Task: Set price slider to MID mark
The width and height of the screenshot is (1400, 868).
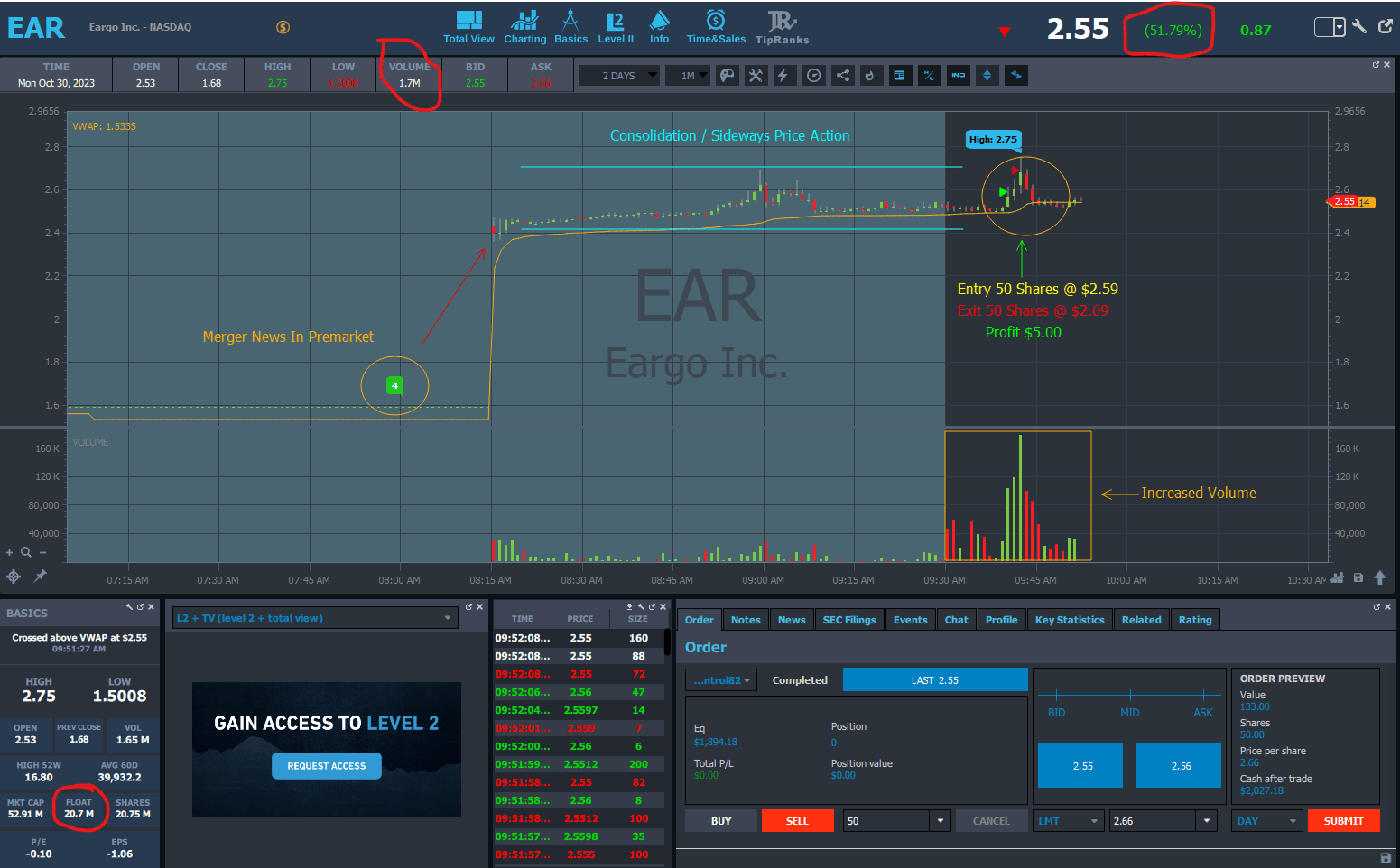Action: [x=1130, y=695]
